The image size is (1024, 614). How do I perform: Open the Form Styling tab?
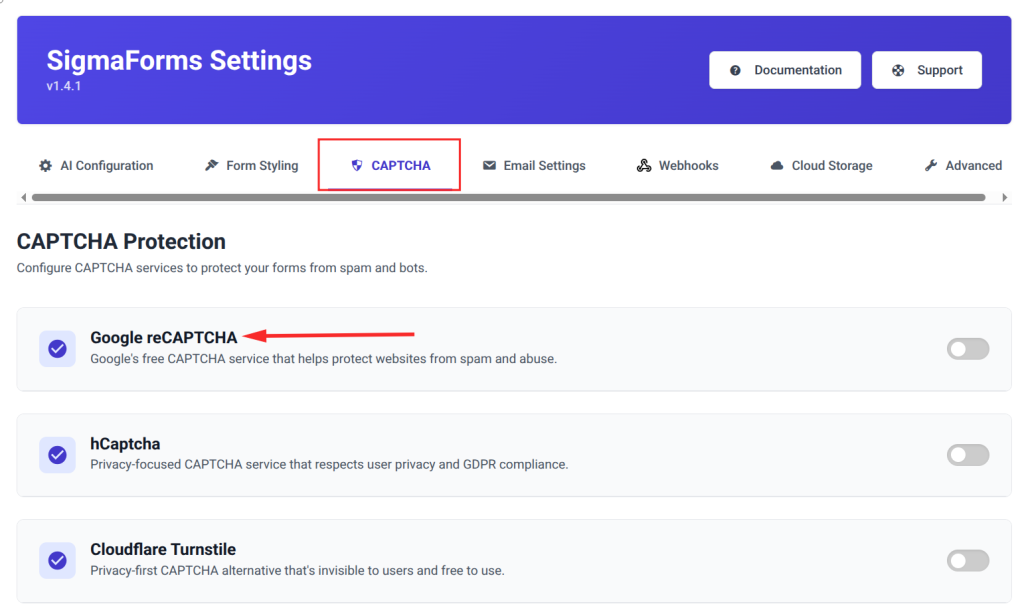click(251, 166)
